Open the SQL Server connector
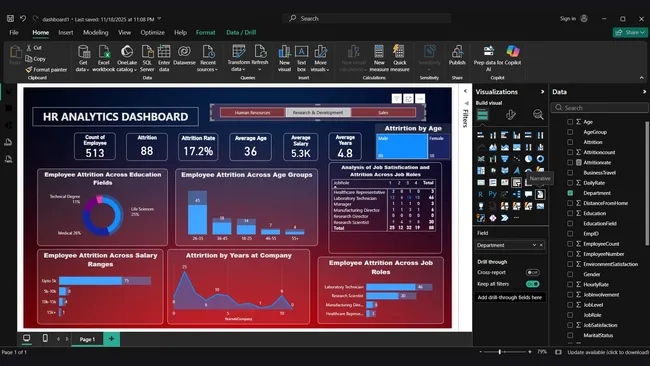This screenshot has height=366, width=650. [x=147, y=58]
